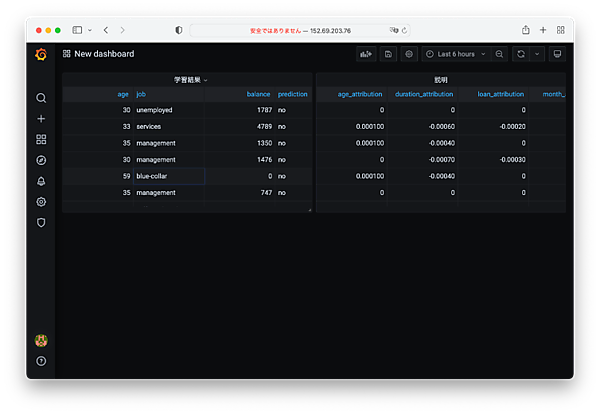Expand the refresh interval dropdown arrow

(537, 54)
